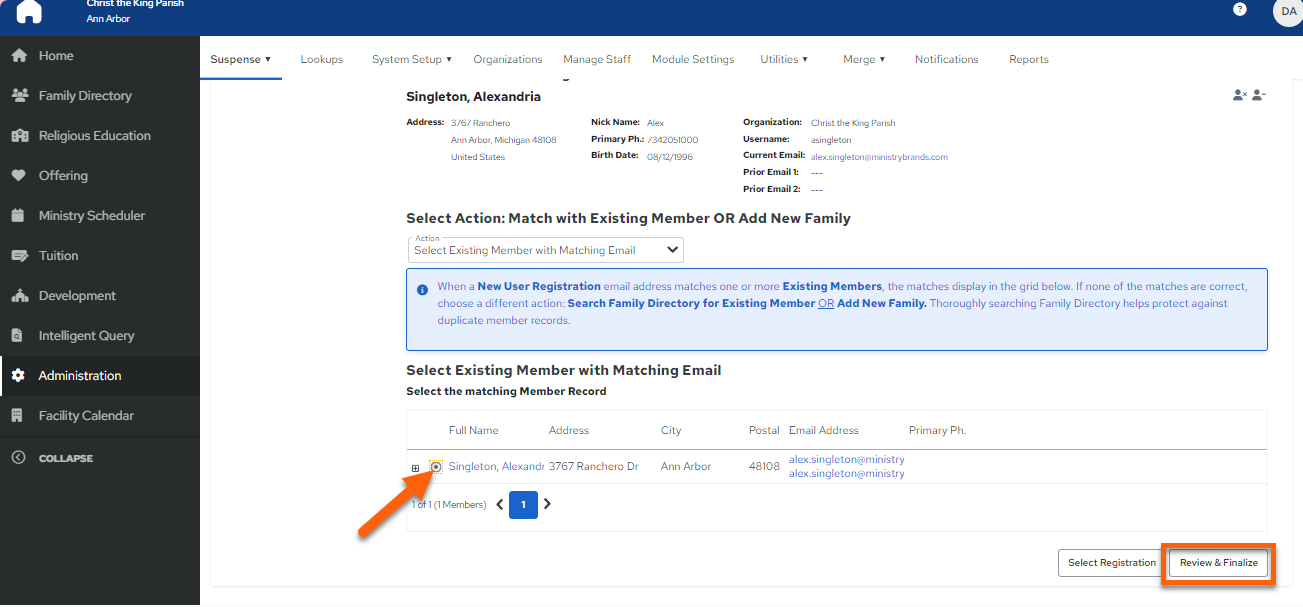Click the info icon in blue notice
The image size is (1303, 607).
[x=422, y=289]
